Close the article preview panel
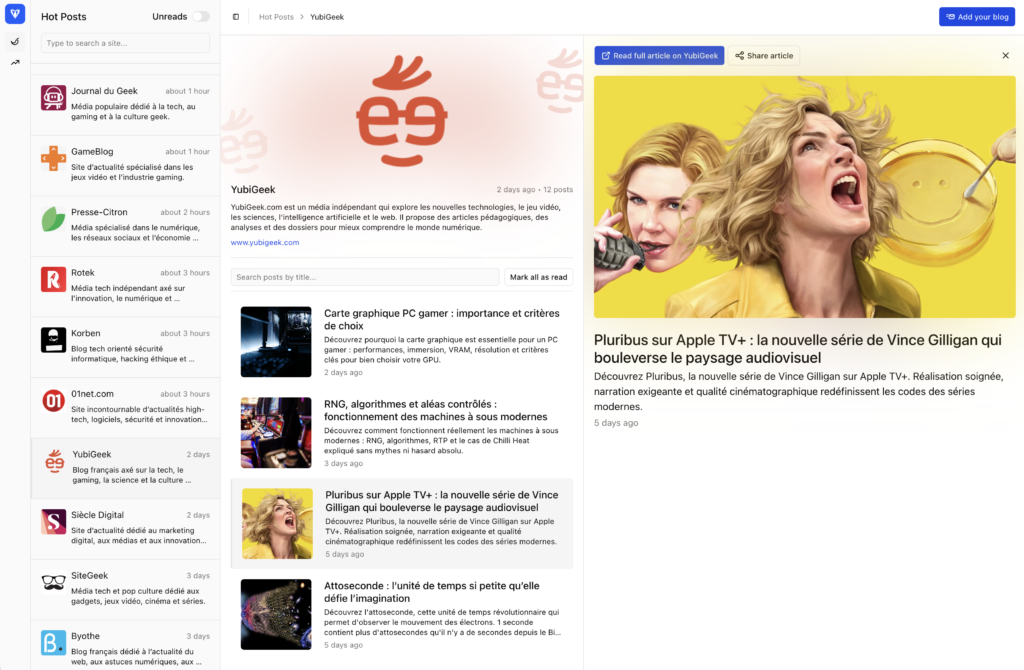1024x670 pixels. (1005, 56)
